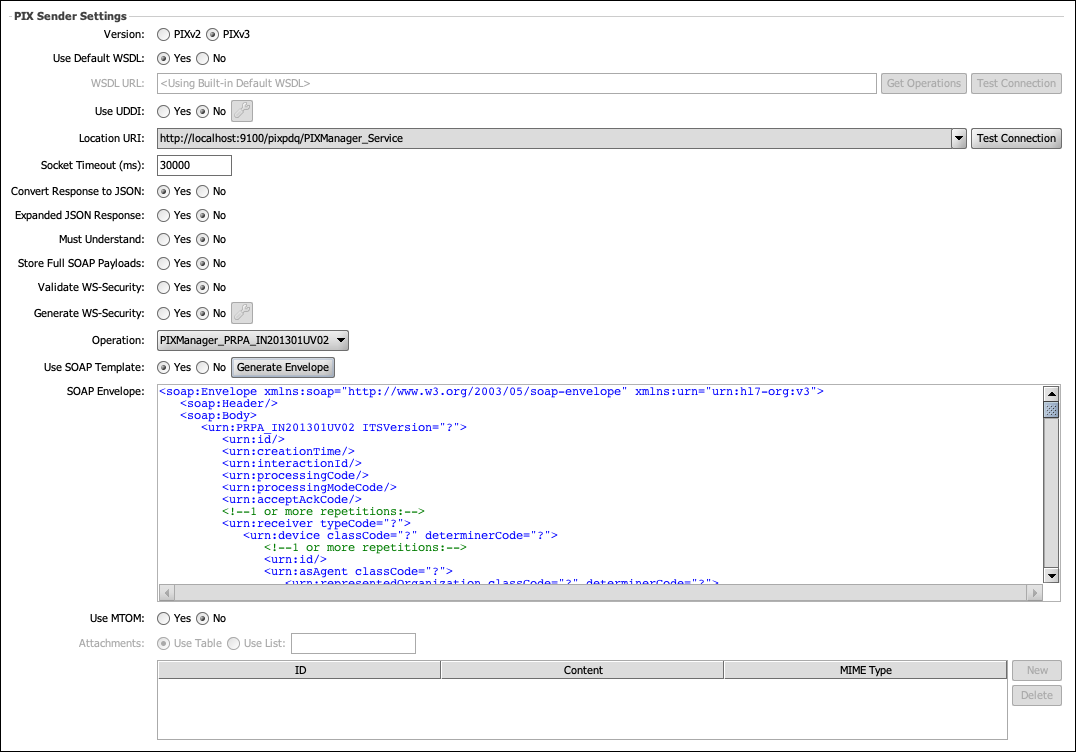Click the WSDL URL input field
This screenshot has height=752, width=1076.
pos(517,83)
